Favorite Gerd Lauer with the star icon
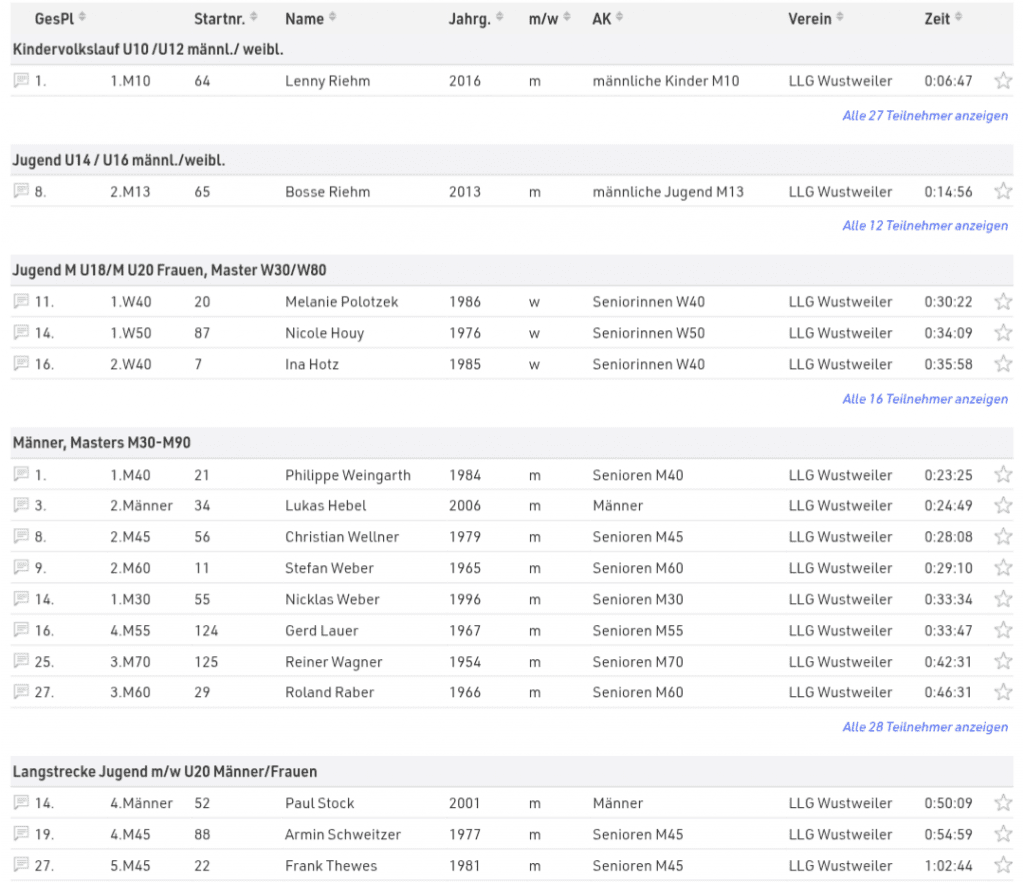1024x882 pixels. click(x=1003, y=631)
